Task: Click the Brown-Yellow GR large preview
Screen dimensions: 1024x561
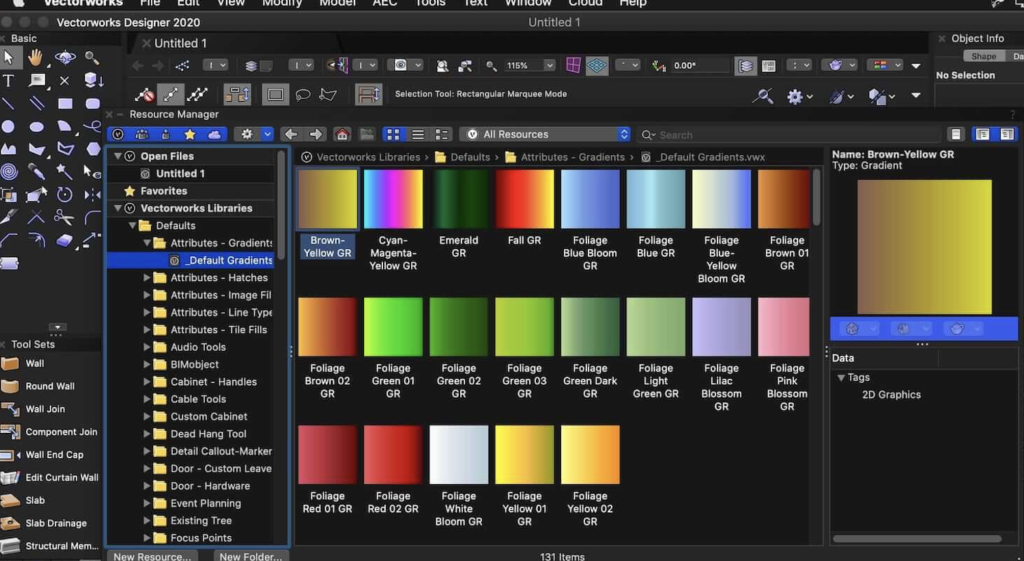Action: (x=924, y=247)
